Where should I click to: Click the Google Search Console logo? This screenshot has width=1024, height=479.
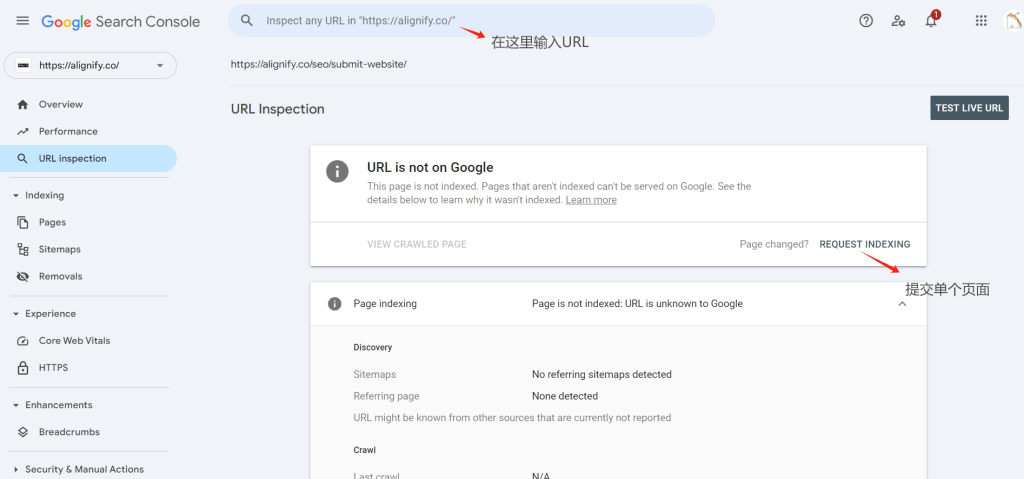121,22
